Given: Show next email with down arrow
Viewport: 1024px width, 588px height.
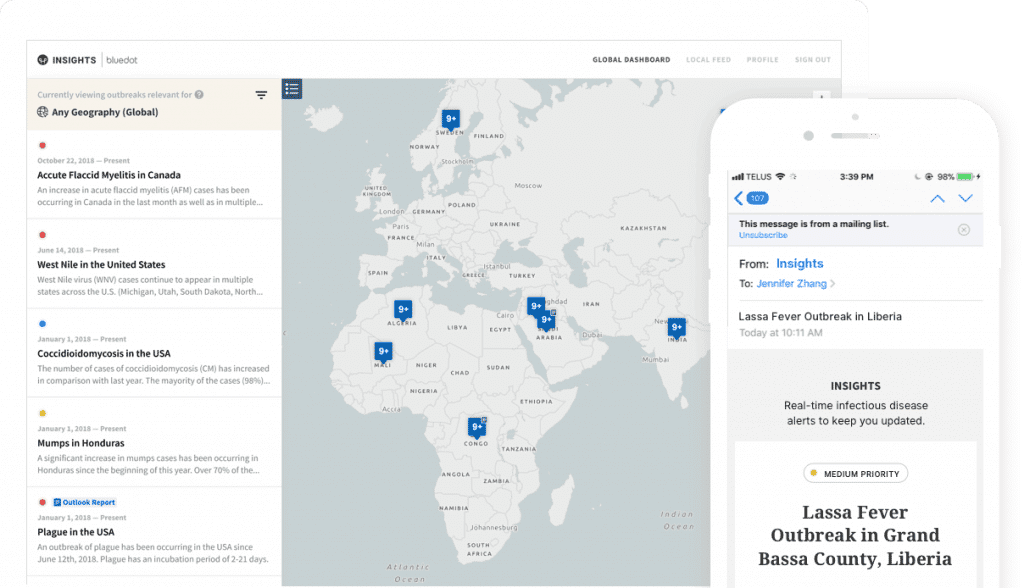Looking at the screenshot, I should pyautogui.click(x=965, y=198).
